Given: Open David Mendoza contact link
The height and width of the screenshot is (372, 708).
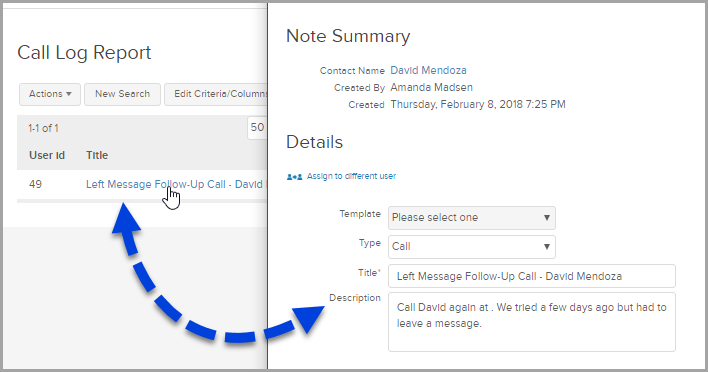Looking at the screenshot, I should coord(428,70).
